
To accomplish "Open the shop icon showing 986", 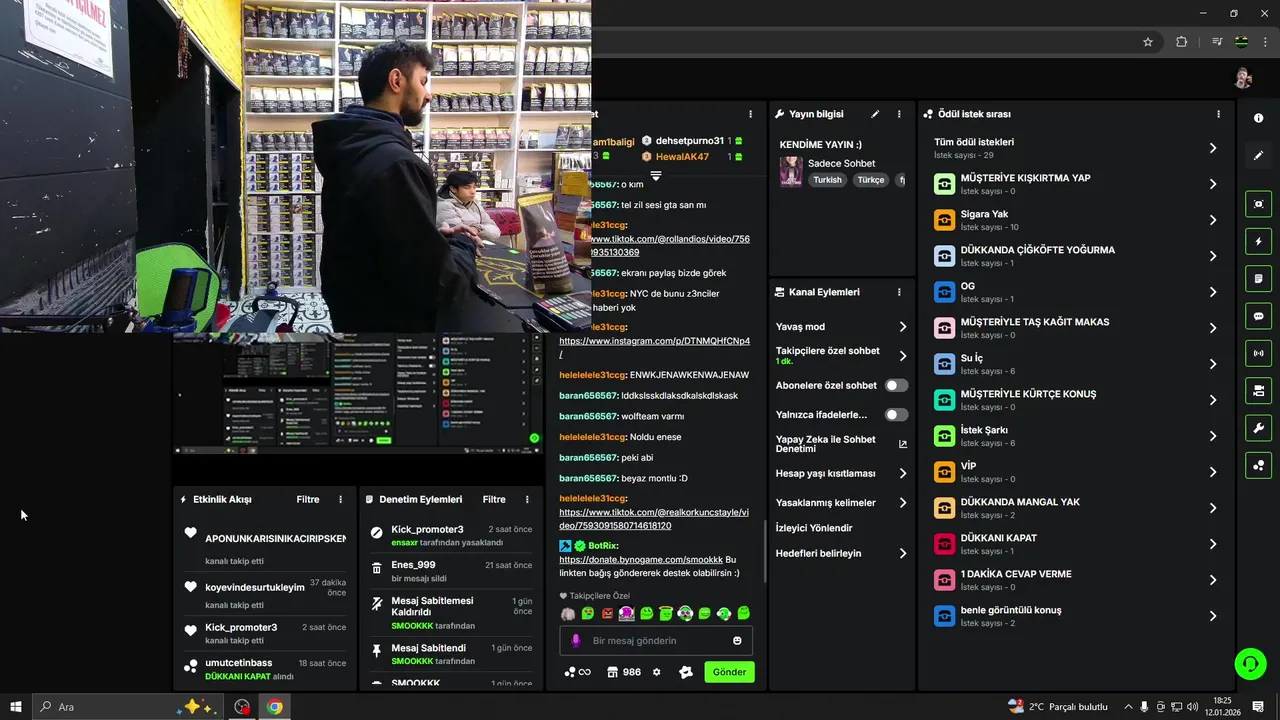I will point(624,672).
